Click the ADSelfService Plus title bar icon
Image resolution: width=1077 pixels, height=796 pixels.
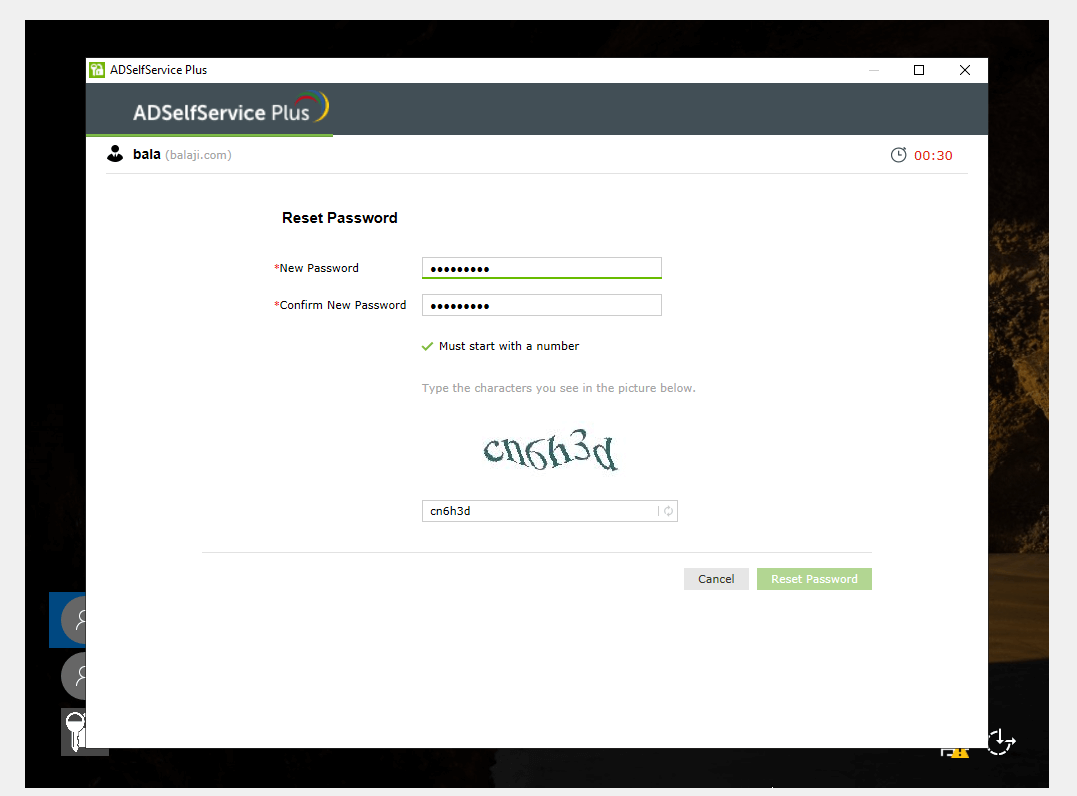point(97,69)
